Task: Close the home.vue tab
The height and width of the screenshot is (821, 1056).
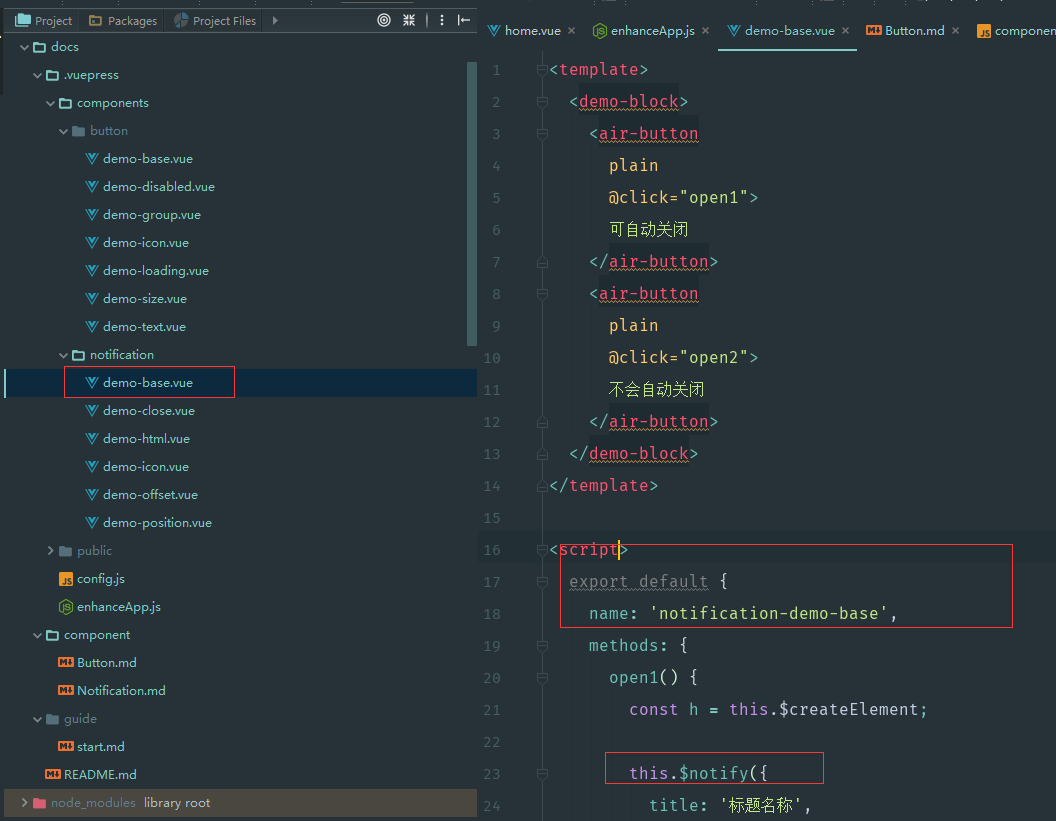Action: tap(571, 31)
